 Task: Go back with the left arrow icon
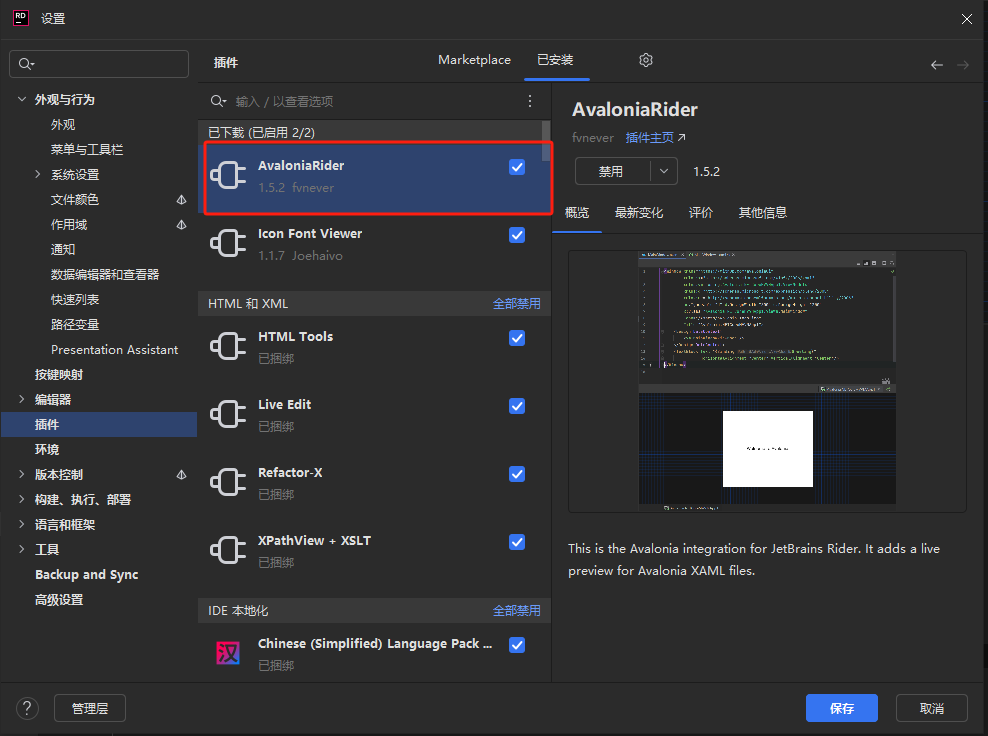937,65
